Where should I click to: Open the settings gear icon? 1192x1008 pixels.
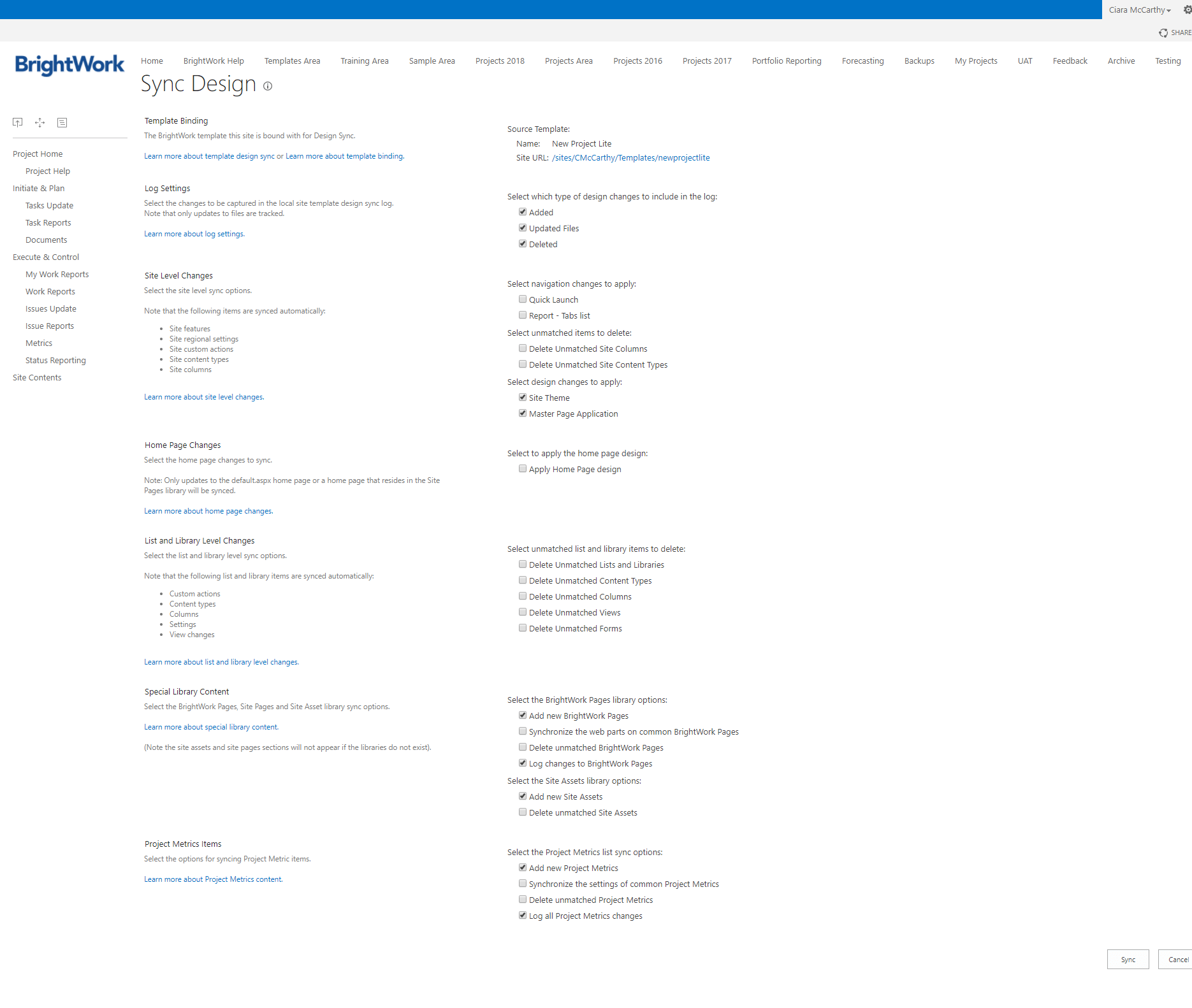[1188, 10]
